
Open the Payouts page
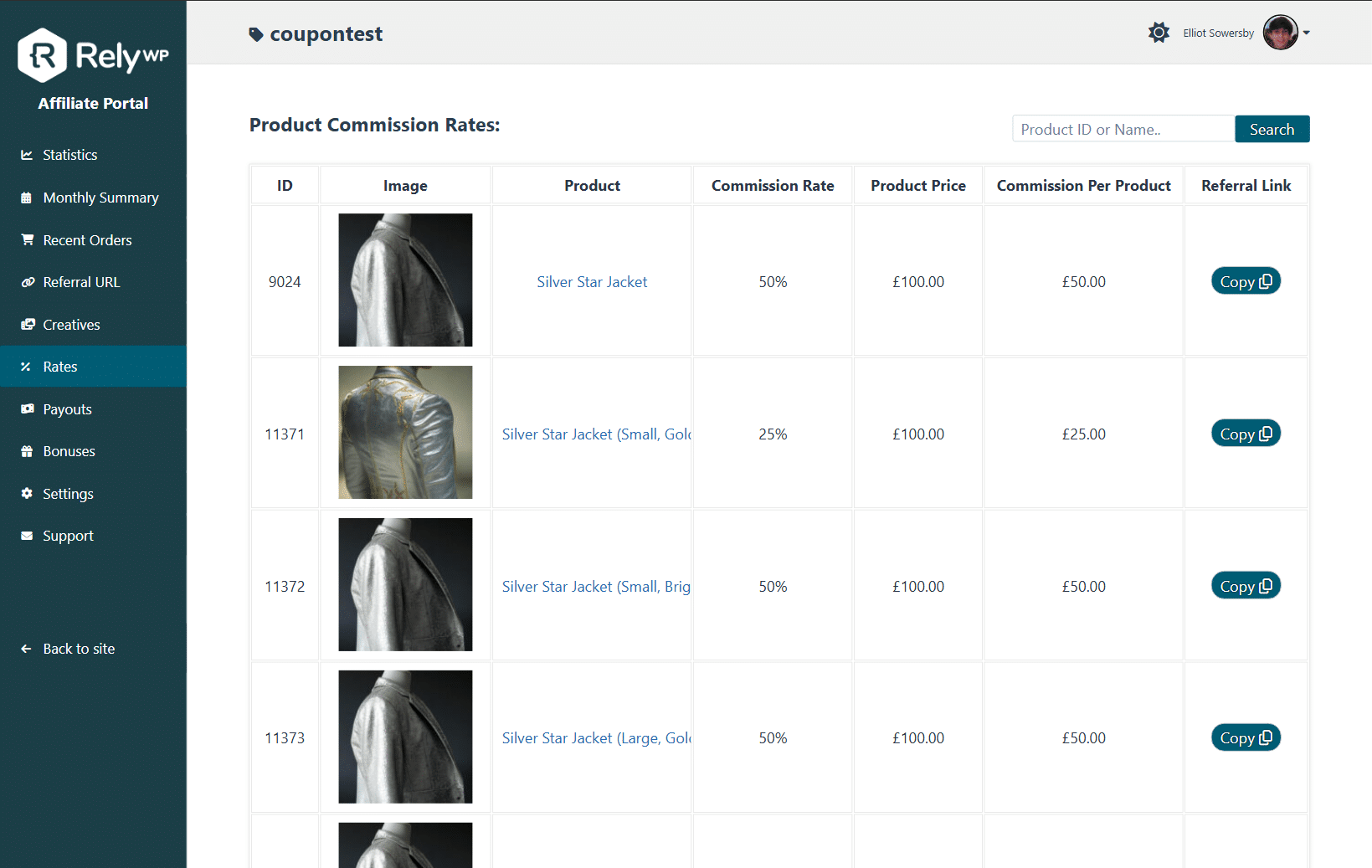click(93, 409)
